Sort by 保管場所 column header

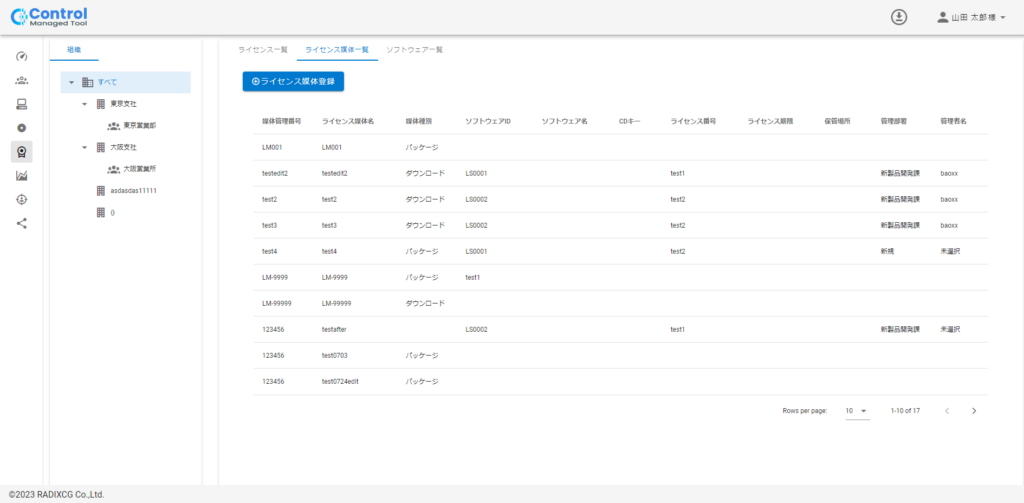837,122
